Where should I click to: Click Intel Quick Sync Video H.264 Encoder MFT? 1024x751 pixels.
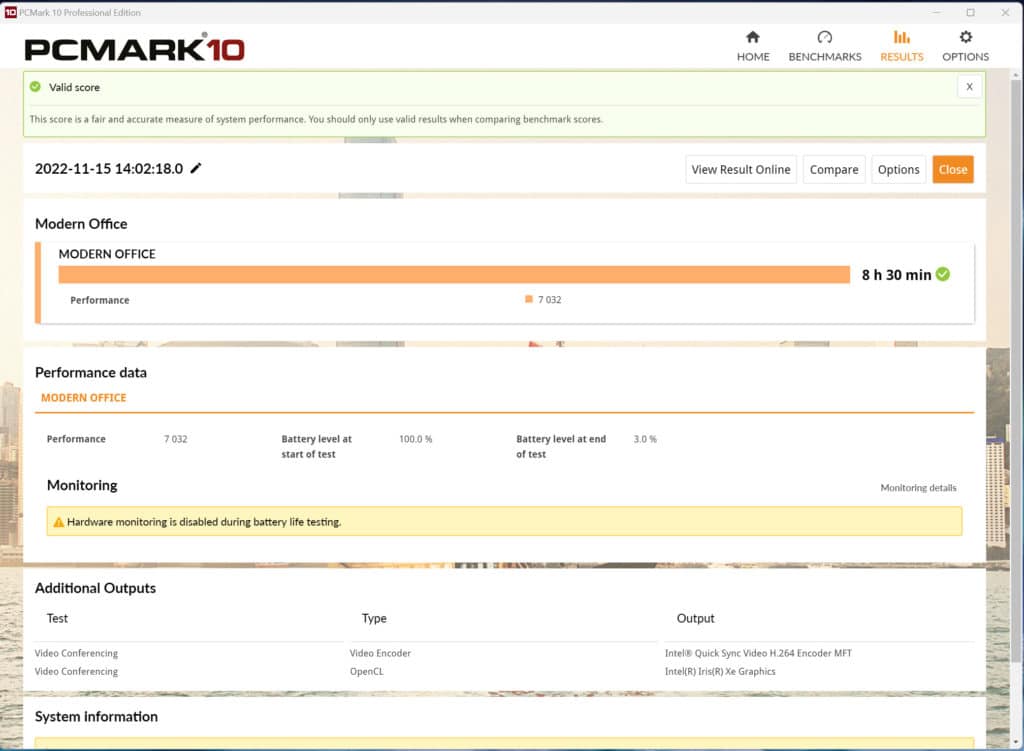pos(758,653)
